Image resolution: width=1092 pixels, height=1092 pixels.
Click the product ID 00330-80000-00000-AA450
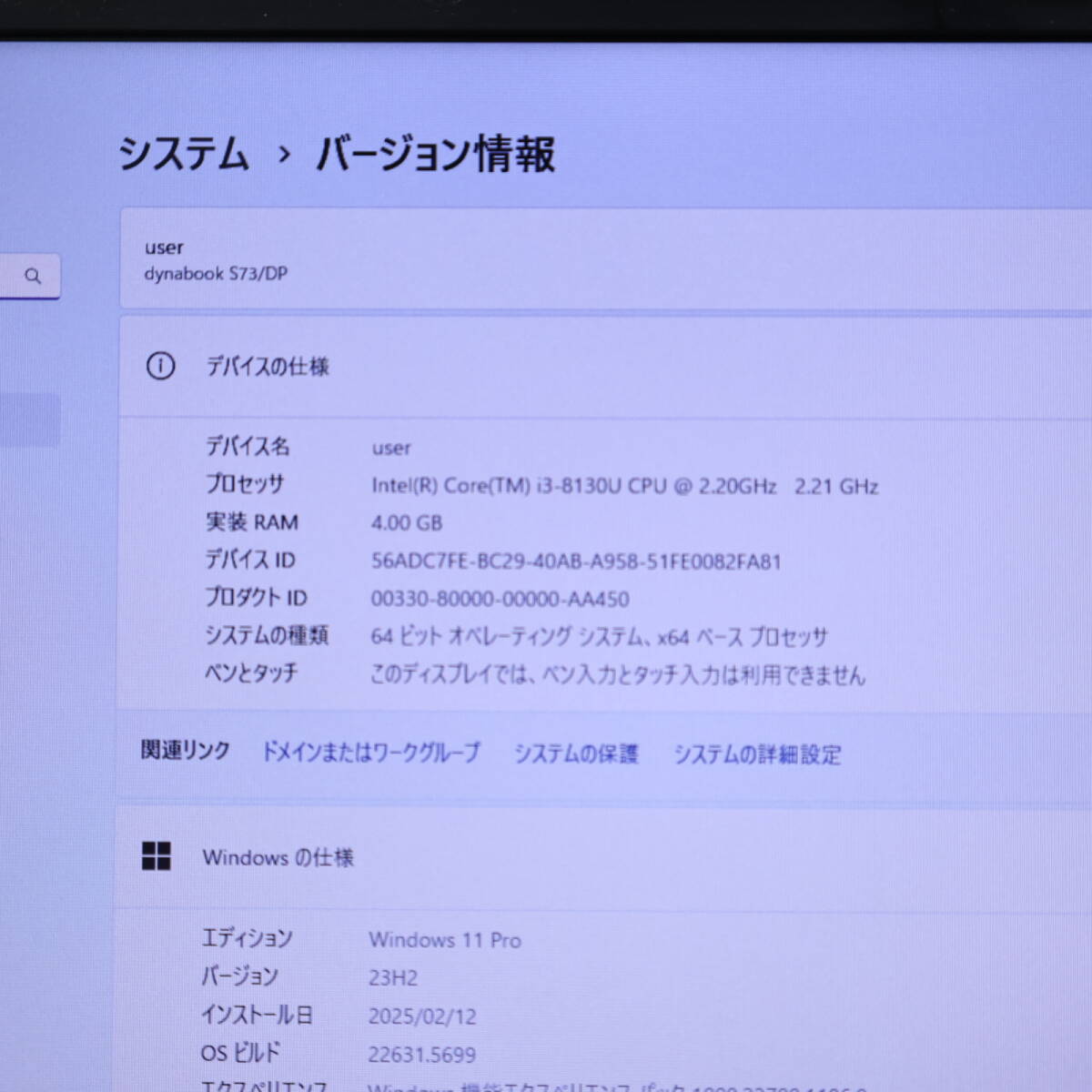click(500, 599)
